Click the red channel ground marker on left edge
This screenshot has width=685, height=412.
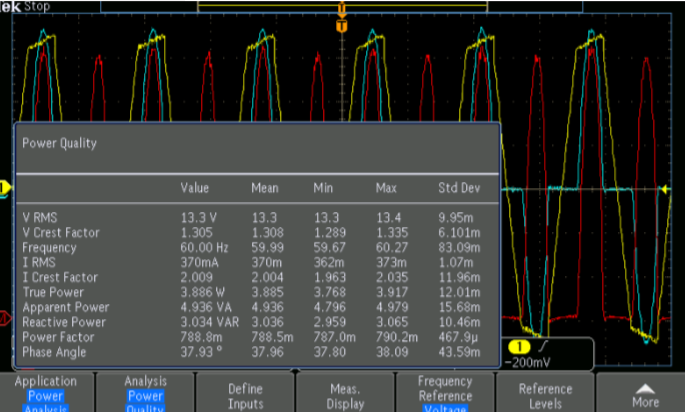5,319
